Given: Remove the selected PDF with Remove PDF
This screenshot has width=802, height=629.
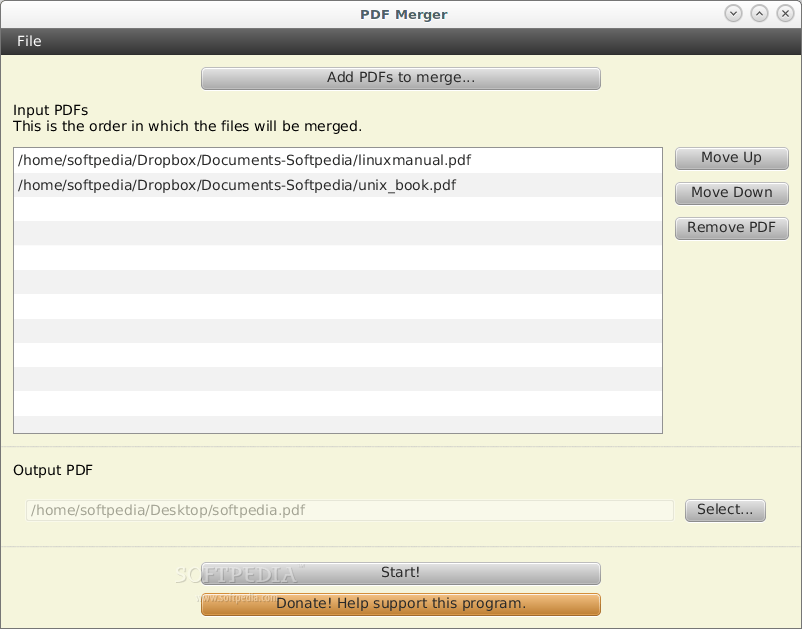Looking at the screenshot, I should [731, 227].
